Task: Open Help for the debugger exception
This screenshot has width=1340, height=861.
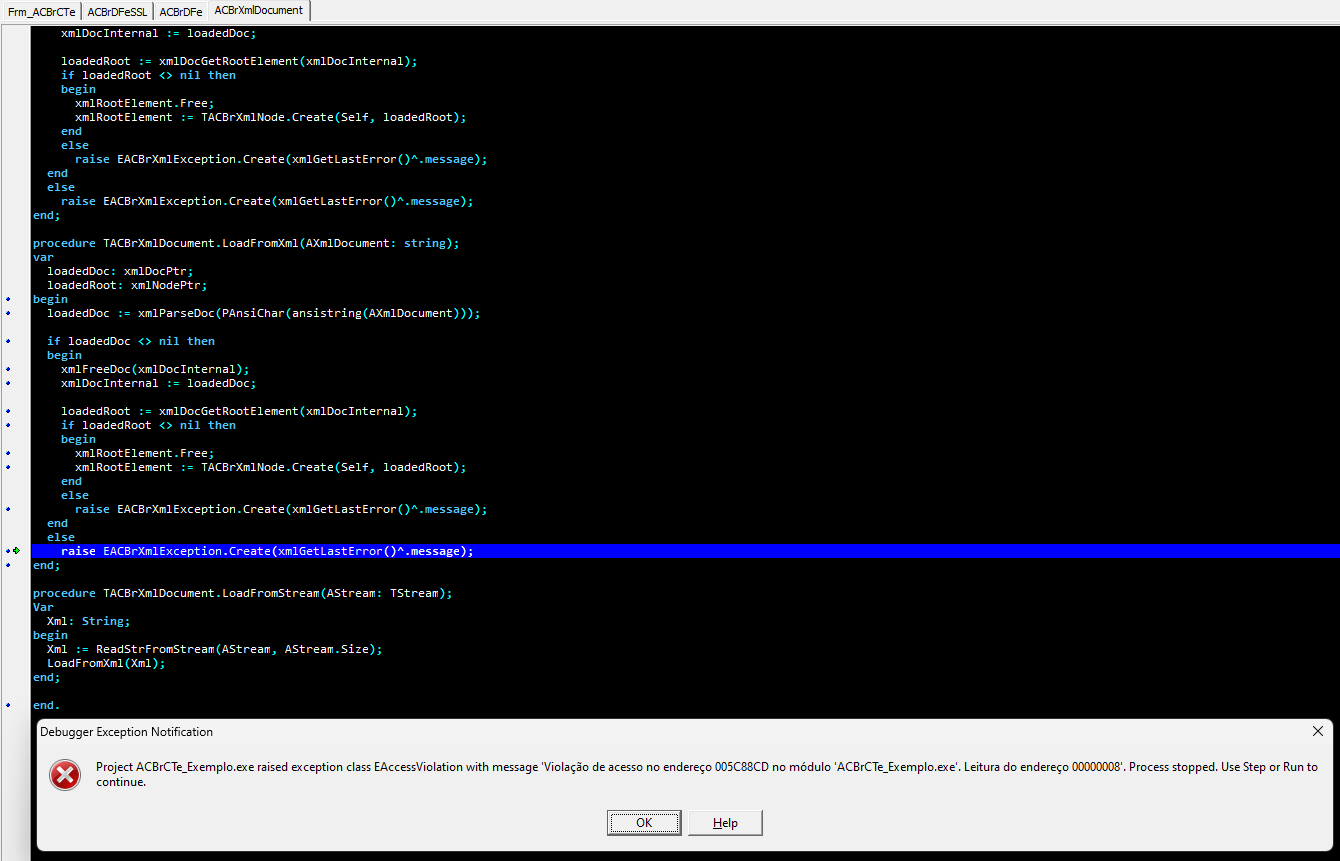Action: coord(725,823)
